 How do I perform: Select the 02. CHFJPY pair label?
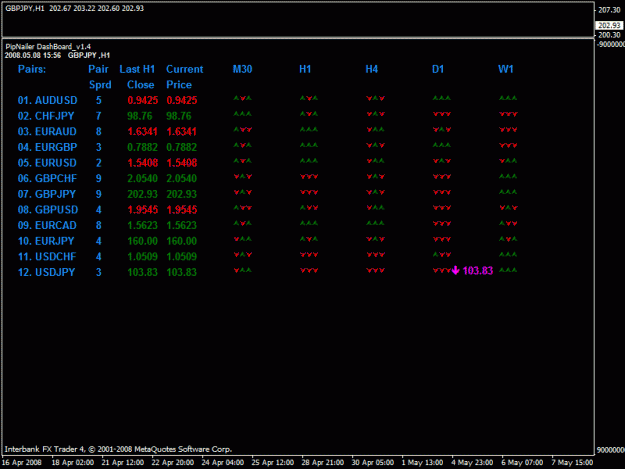tap(46, 116)
